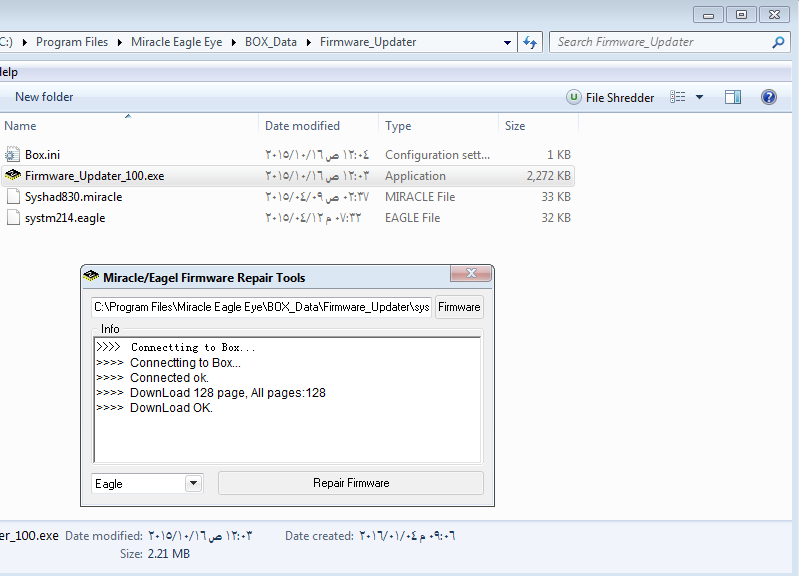Expand arrow after BOX_Data breadcrumb
The width and height of the screenshot is (799, 576).
308,42
